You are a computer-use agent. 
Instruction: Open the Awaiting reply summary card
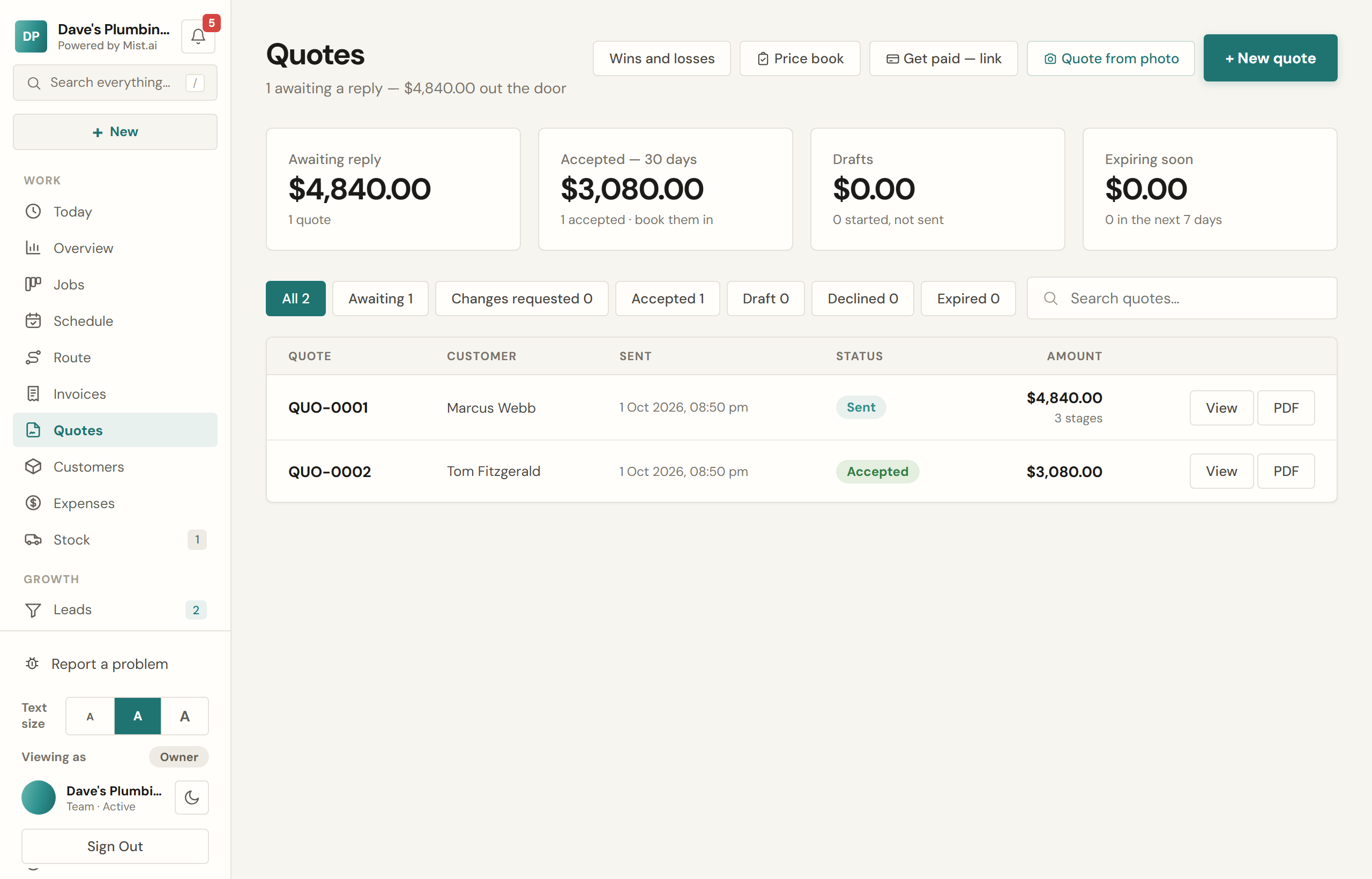tap(393, 189)
